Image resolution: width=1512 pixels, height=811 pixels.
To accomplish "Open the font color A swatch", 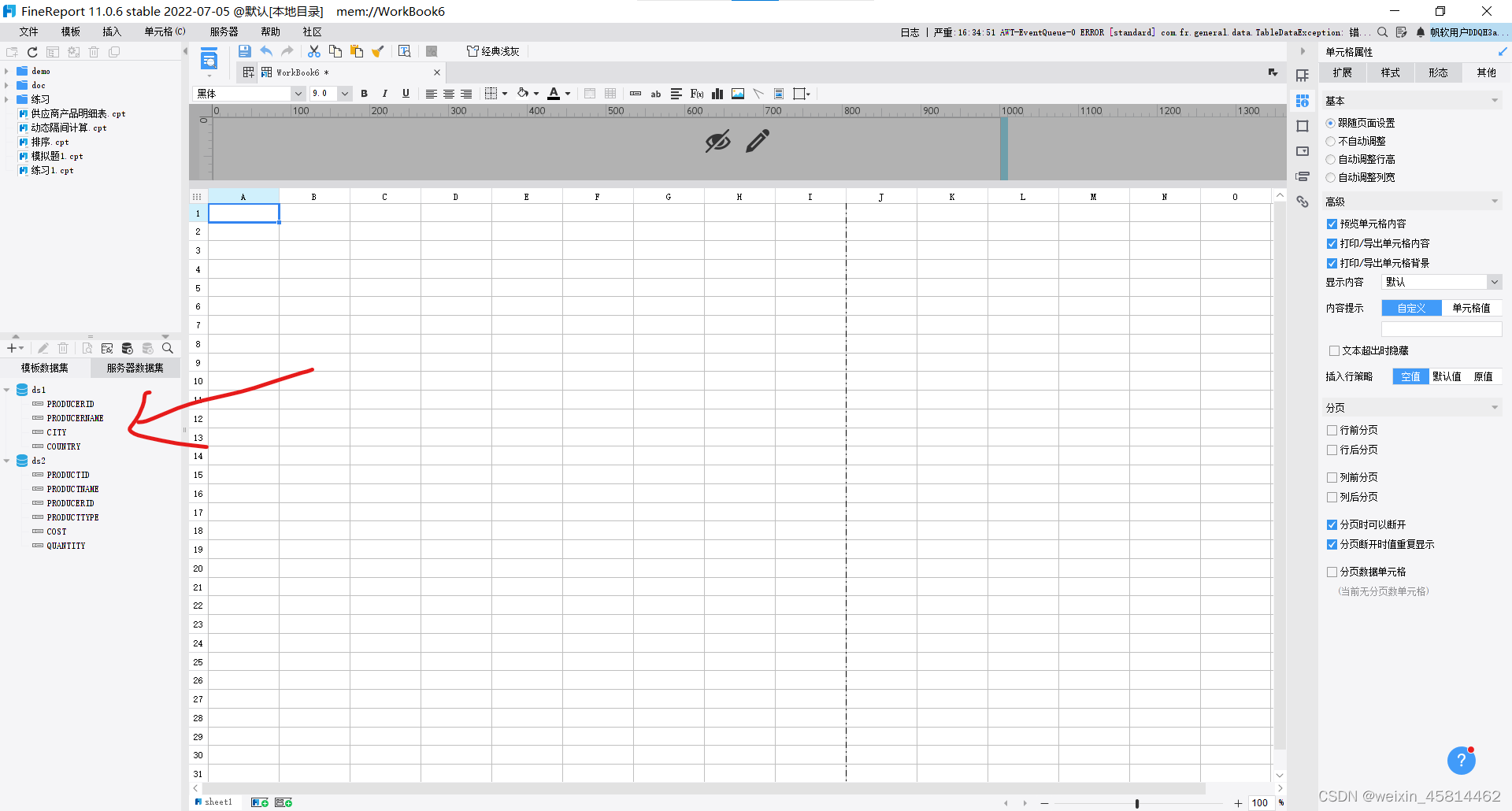I will [x=554, y=94].
